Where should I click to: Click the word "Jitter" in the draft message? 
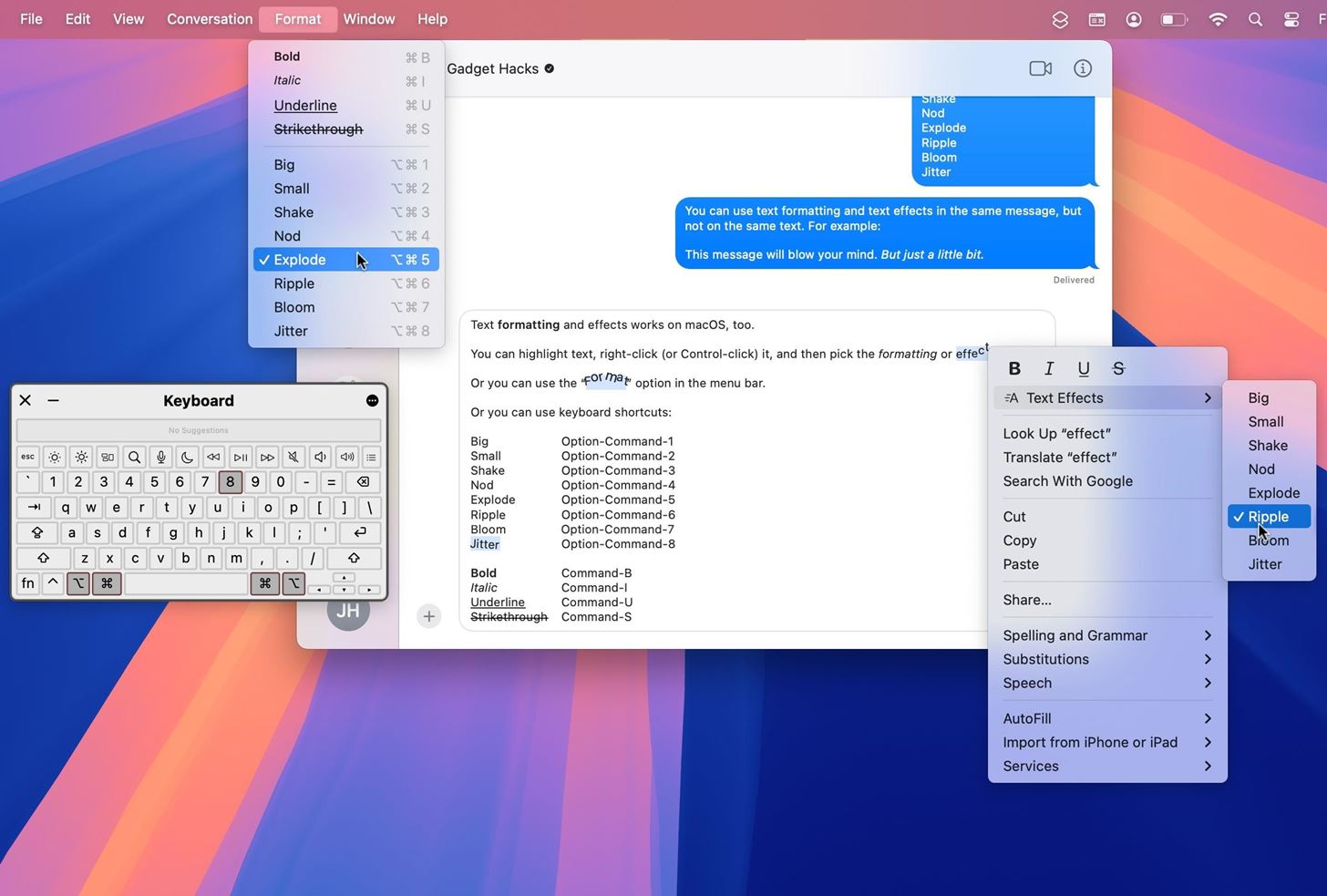tap(485, 544)
